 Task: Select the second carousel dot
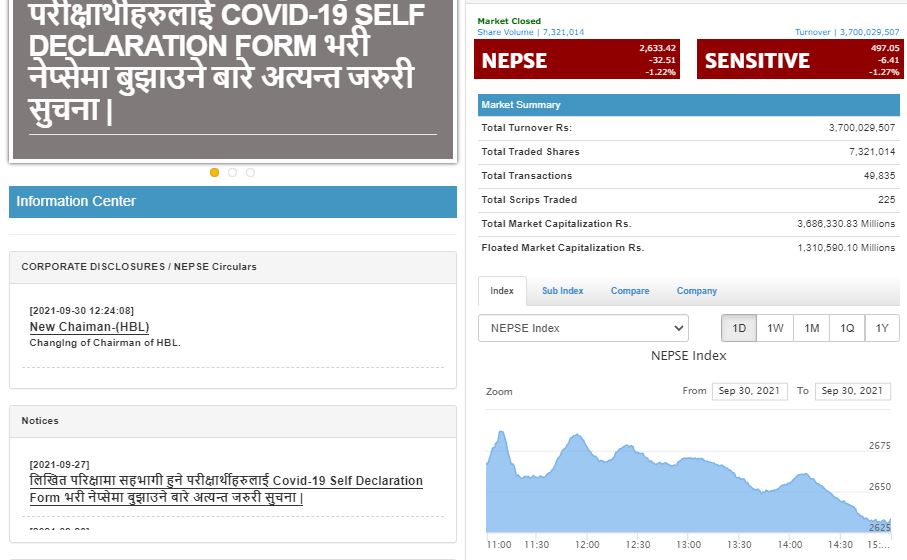coord(232,172)
